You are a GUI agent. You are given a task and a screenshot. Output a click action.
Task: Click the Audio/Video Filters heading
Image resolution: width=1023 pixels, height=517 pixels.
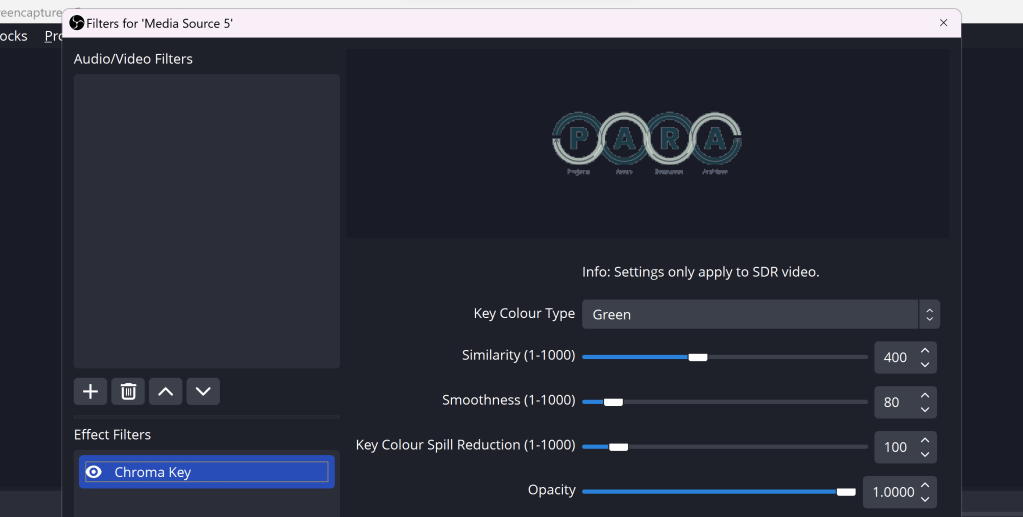[x=133, y=59]
